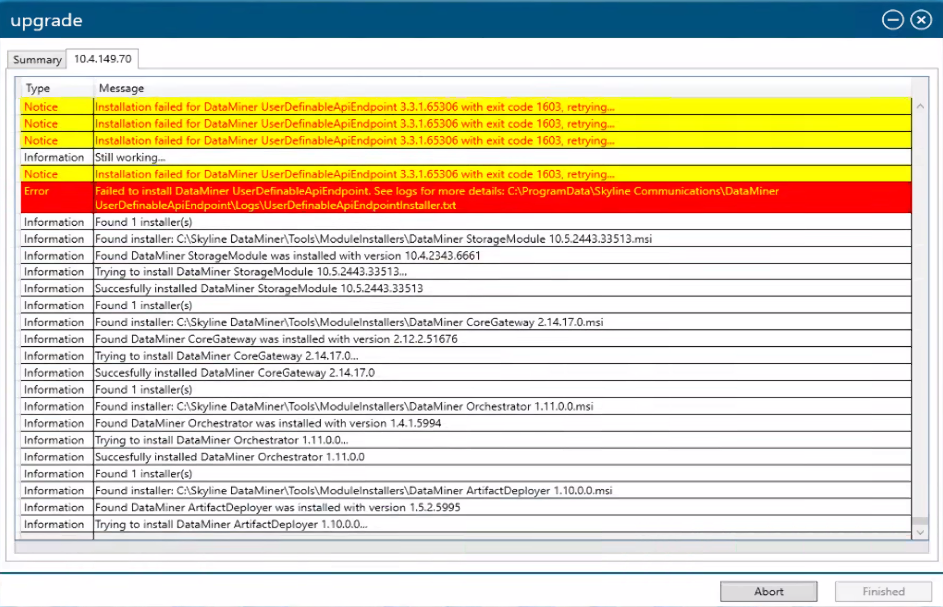
Task: Click the log scrollbar up arrow
Action: coord(920,106)
